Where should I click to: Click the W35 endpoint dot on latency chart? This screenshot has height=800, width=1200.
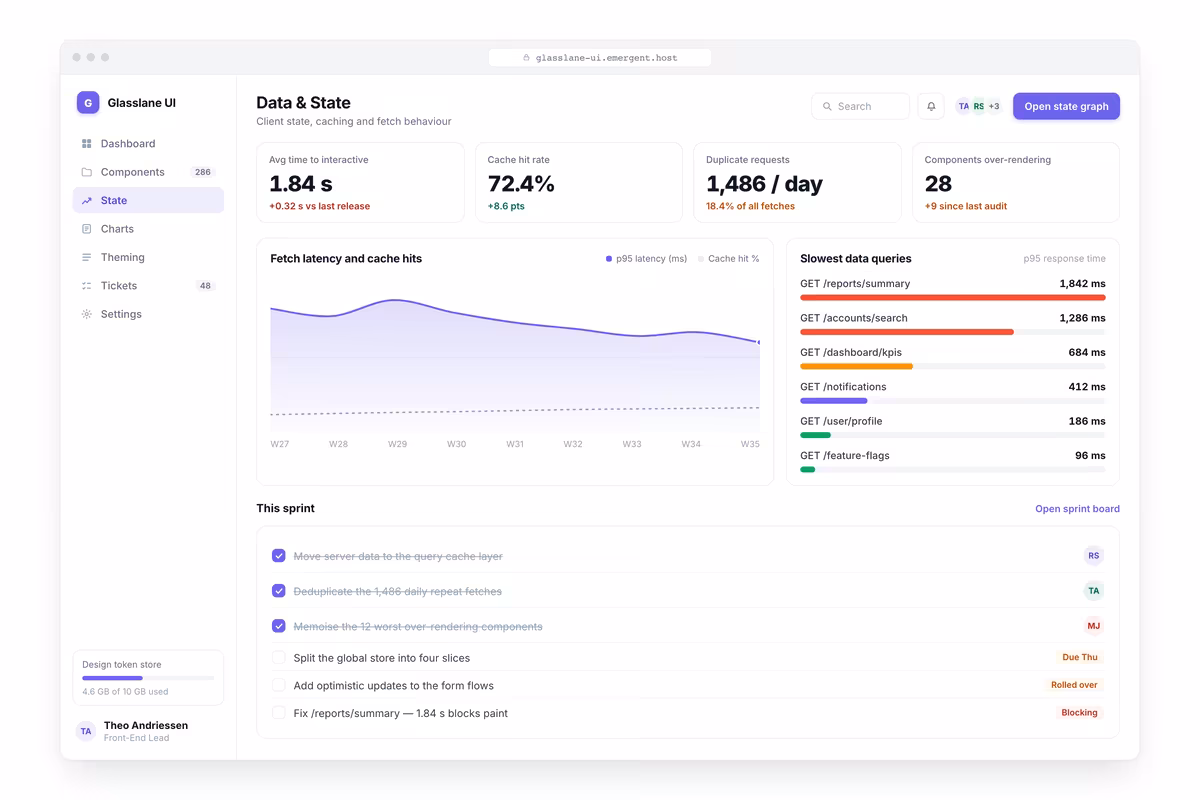click(759, 342)
